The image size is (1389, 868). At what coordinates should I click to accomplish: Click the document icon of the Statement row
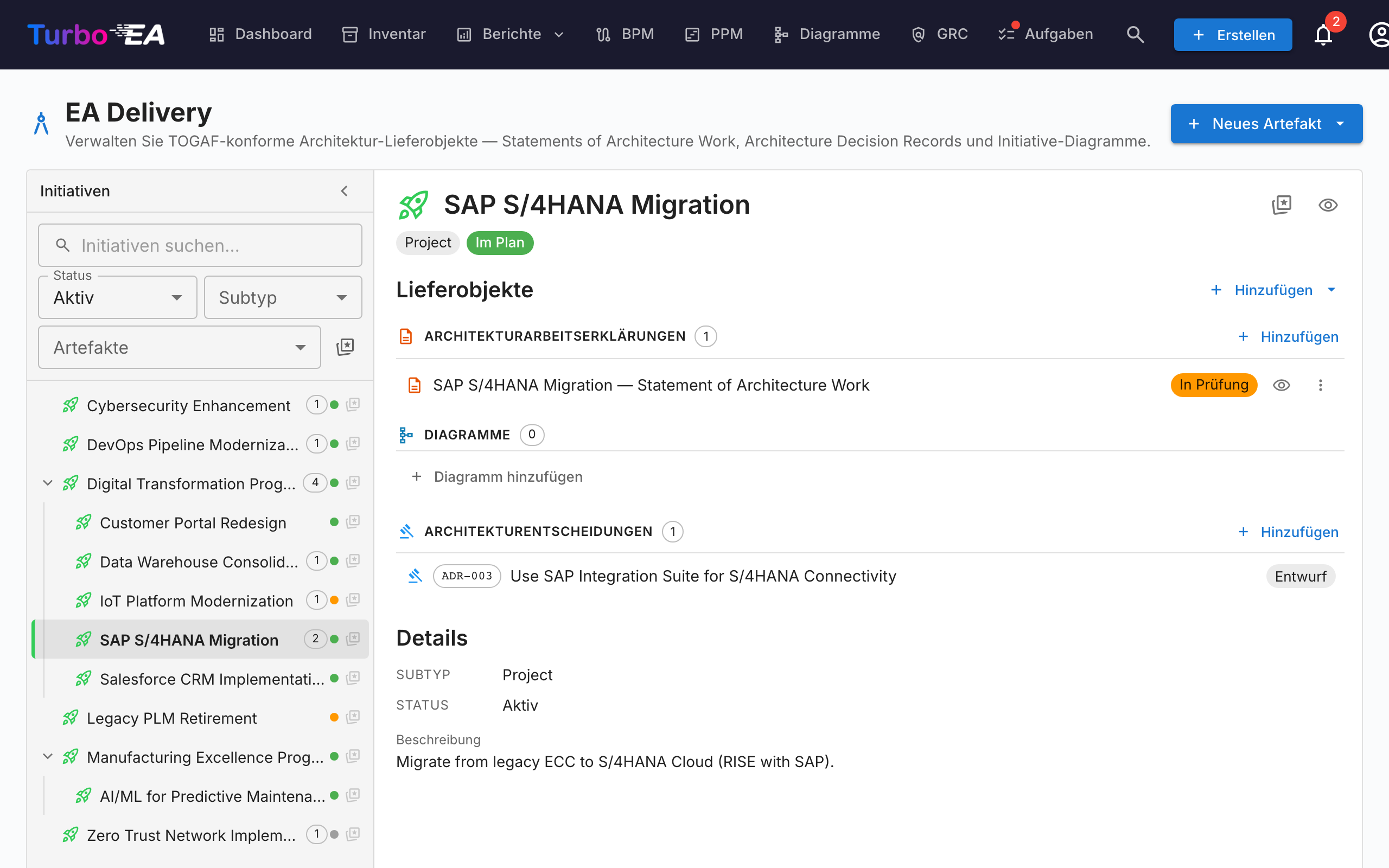[x=414, y=385]
